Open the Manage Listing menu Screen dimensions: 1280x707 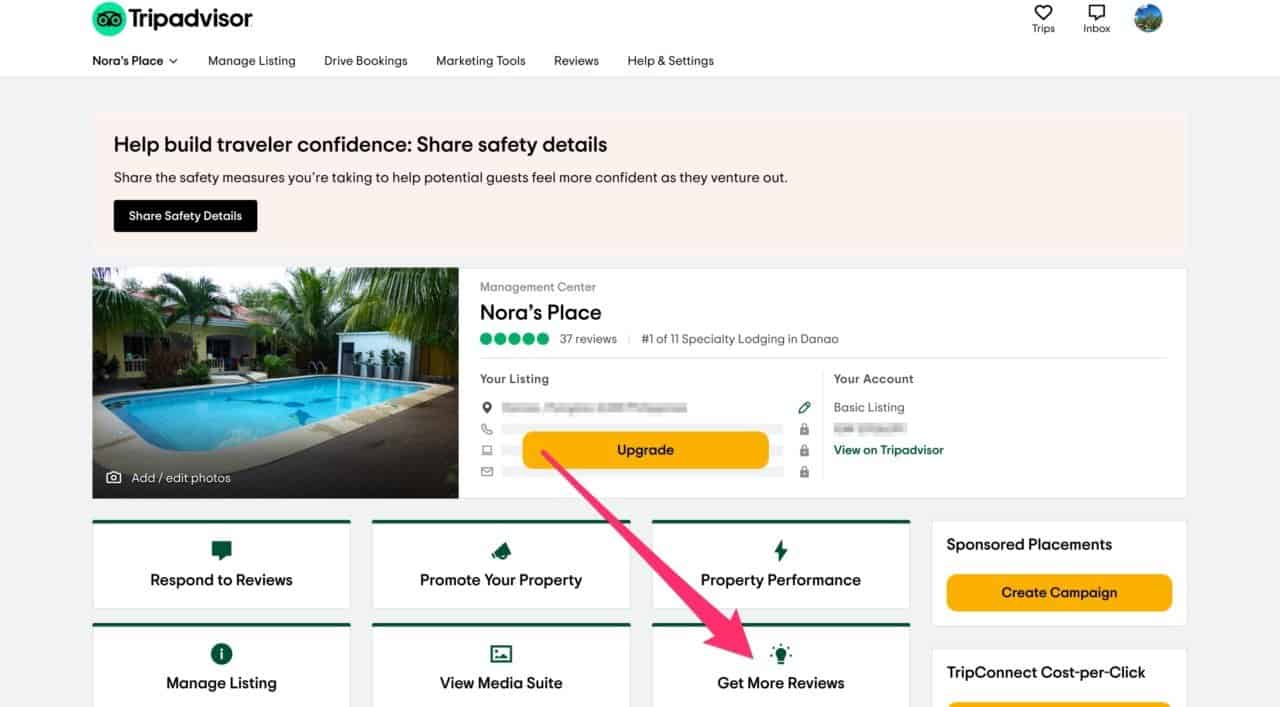coord(252,61)
